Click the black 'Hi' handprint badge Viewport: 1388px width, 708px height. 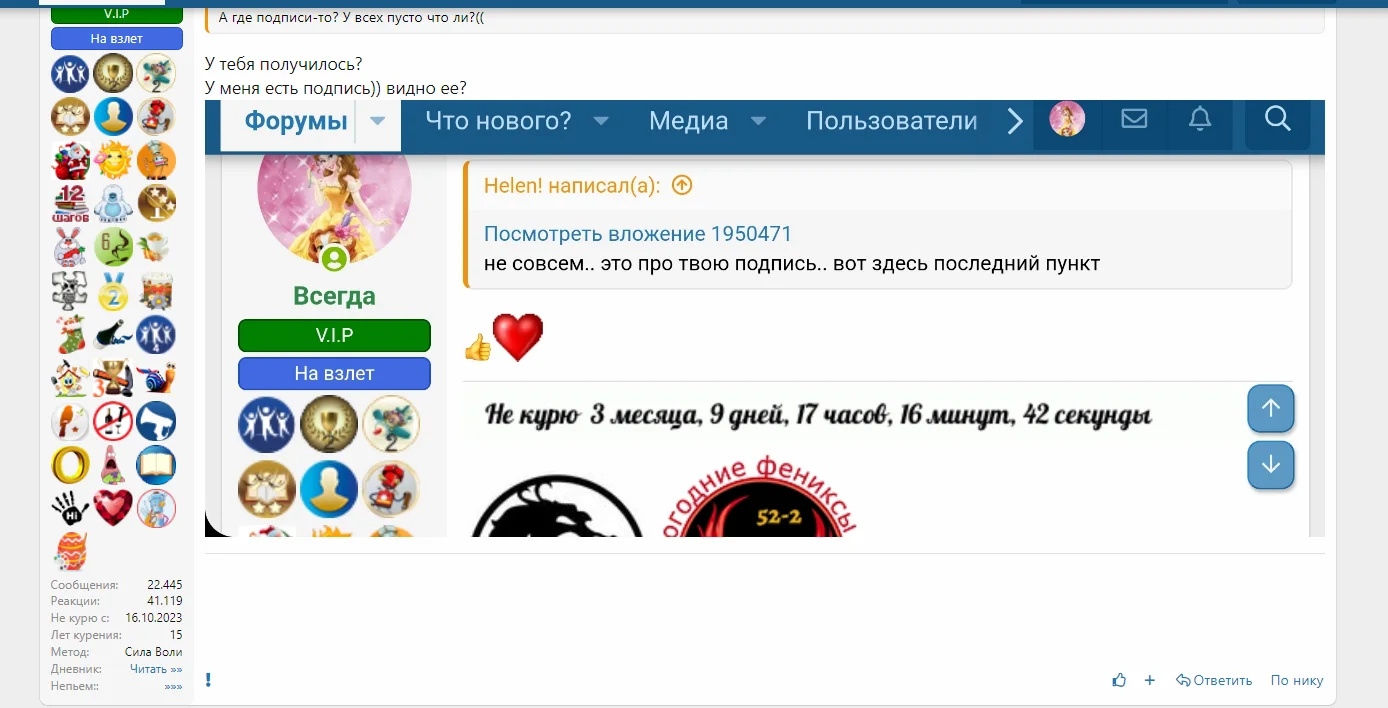click(70, 508)
